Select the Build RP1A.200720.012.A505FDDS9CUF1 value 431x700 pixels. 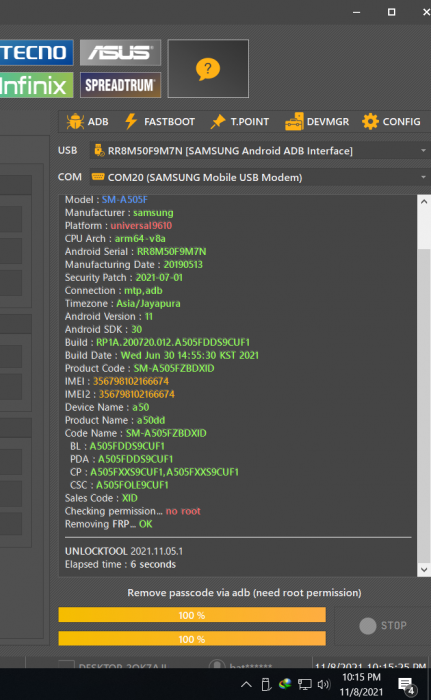[x=173, y=342]
